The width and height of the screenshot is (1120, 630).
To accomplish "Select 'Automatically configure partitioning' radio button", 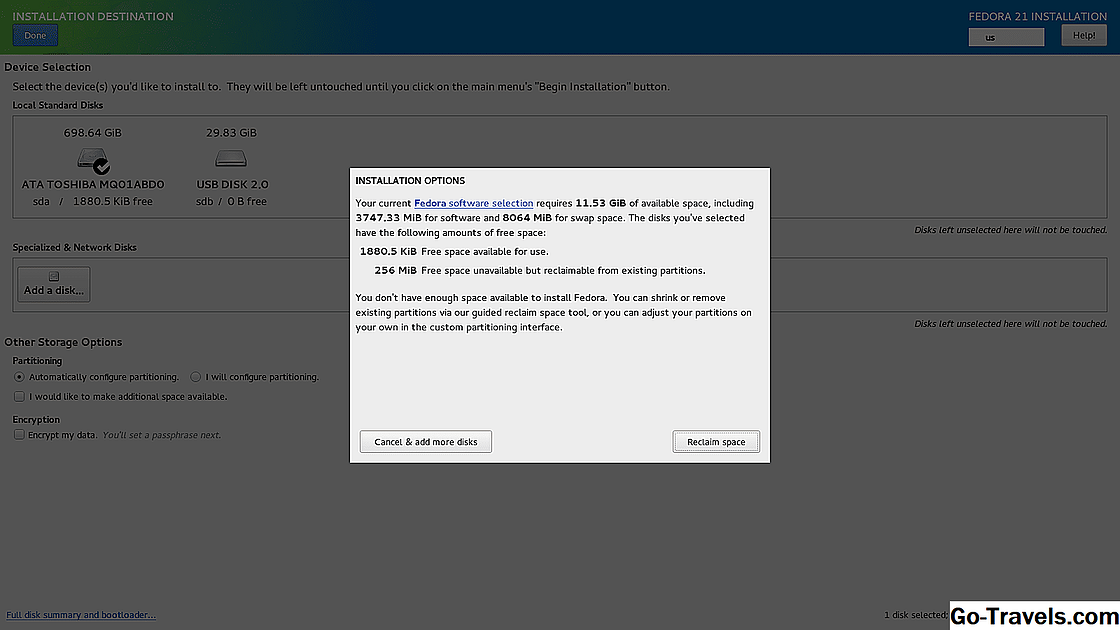I will [x=19, y=377].
